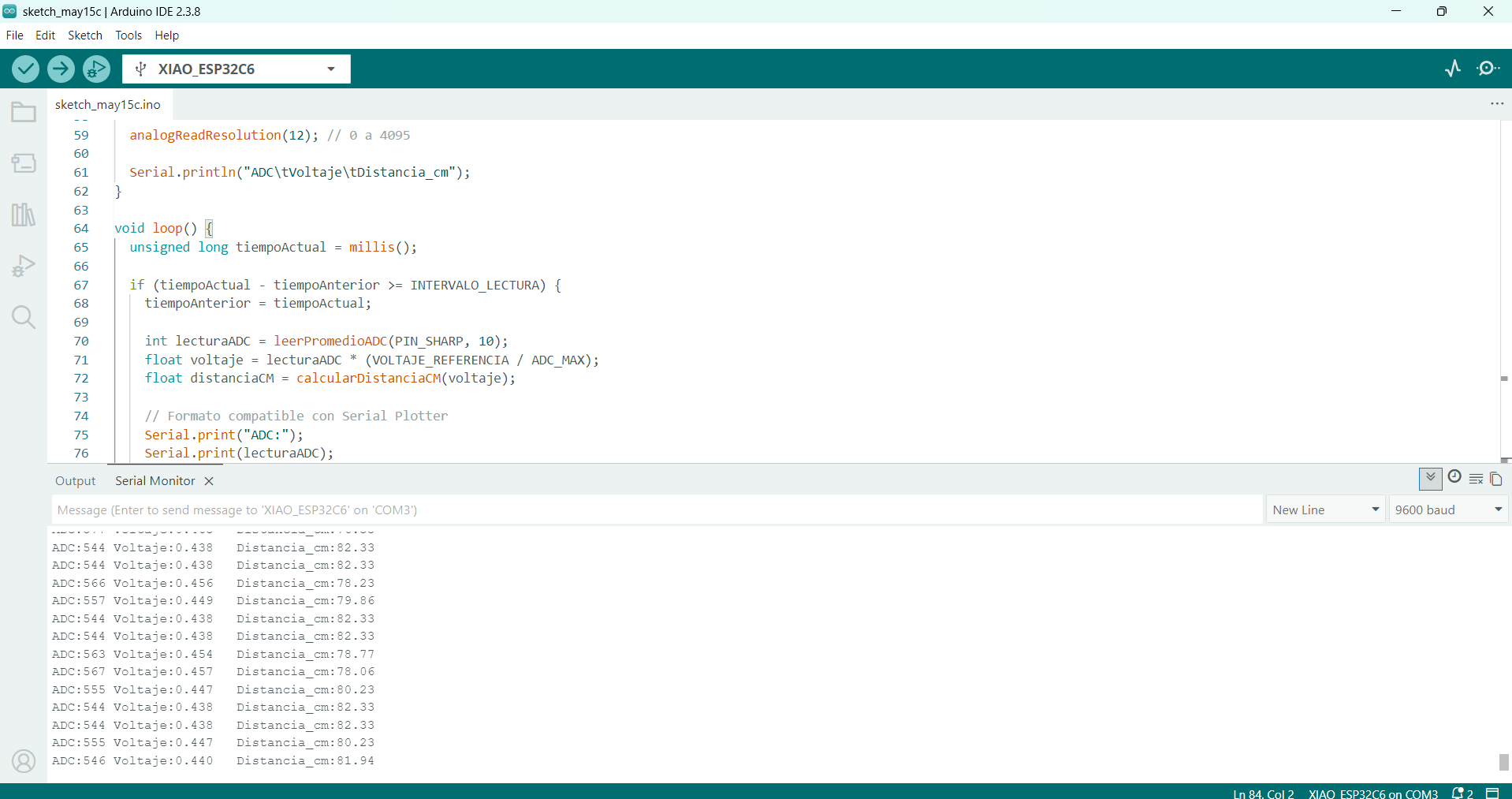Screen dimensions: 1512x799
Task: Click the Serial.print("ADC:") code line
Action: 223,435
